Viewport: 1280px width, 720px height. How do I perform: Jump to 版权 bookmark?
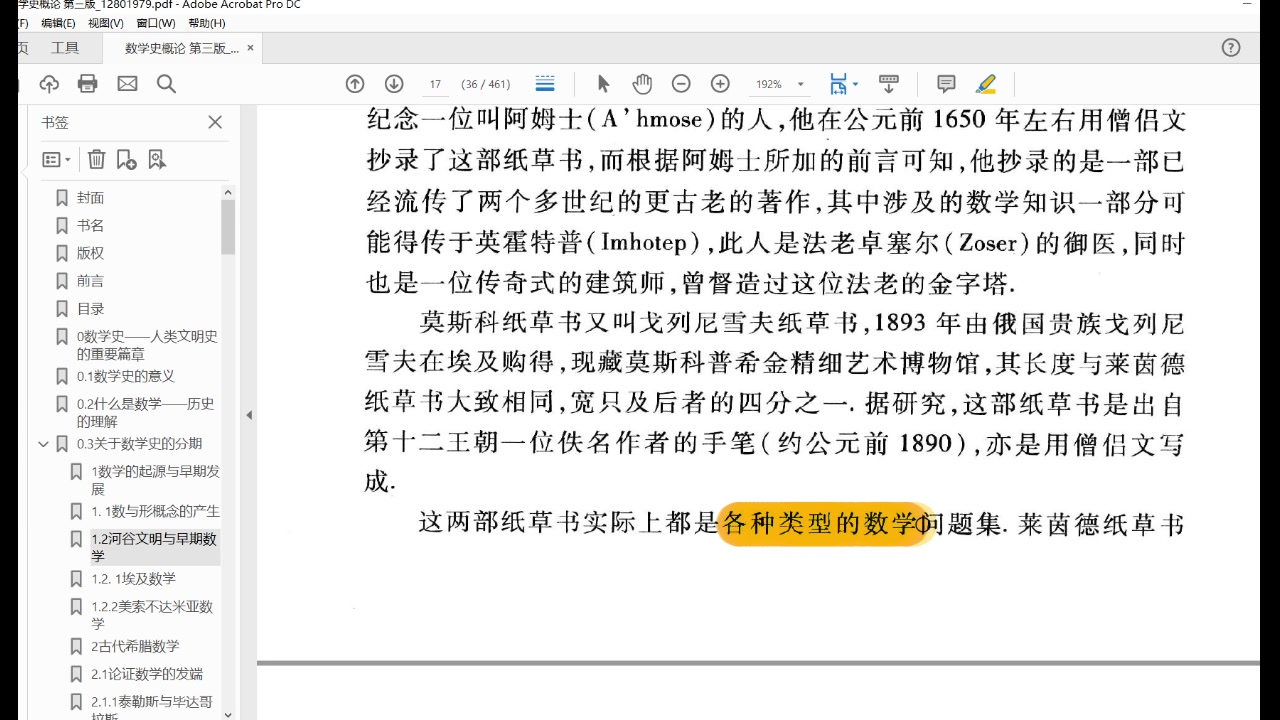pyautogui.click(x=90, y=253)
